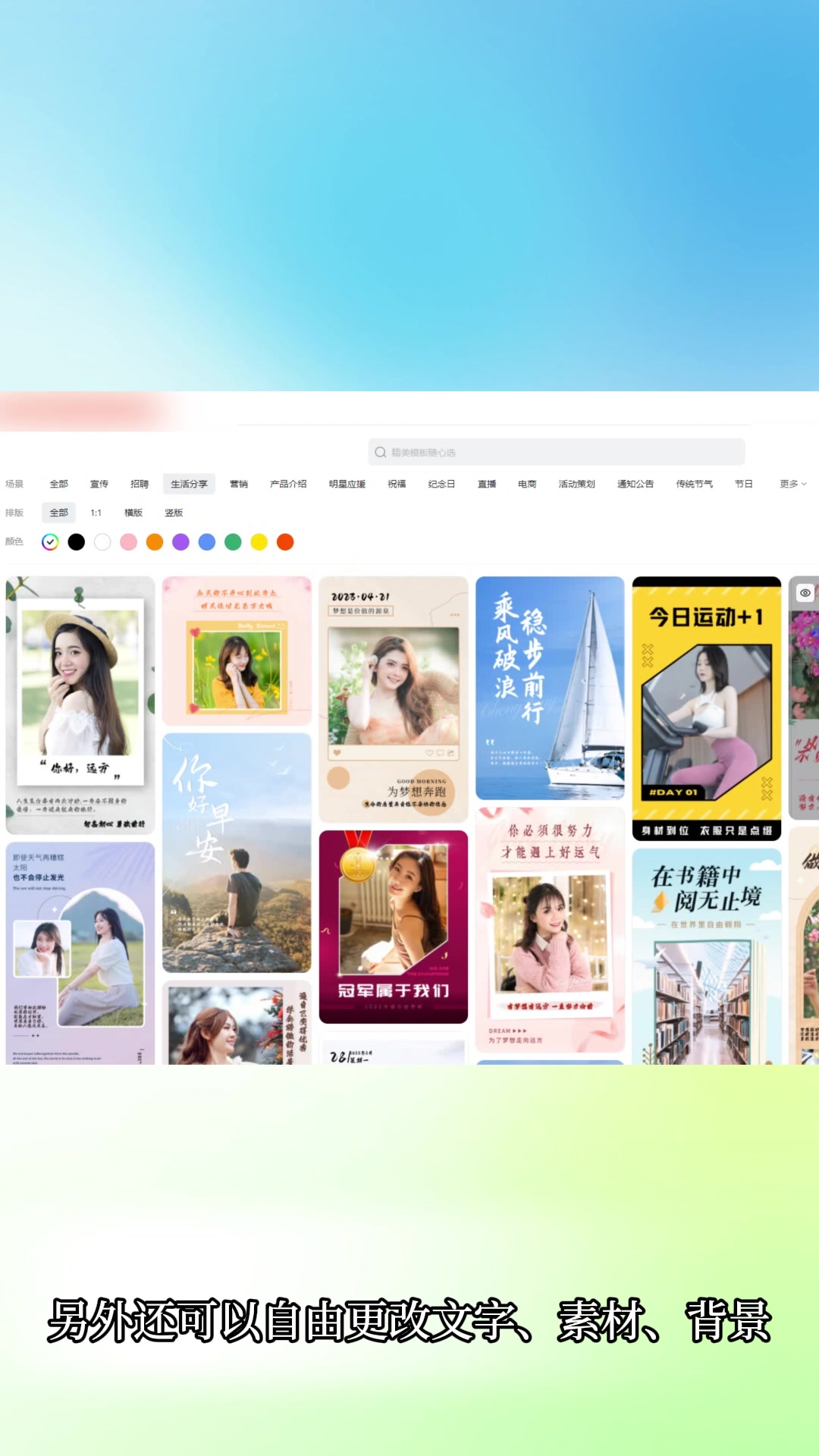Click the eye preview icon on the flower template
Screen dimensions: 819x1456
pos(805,593)
